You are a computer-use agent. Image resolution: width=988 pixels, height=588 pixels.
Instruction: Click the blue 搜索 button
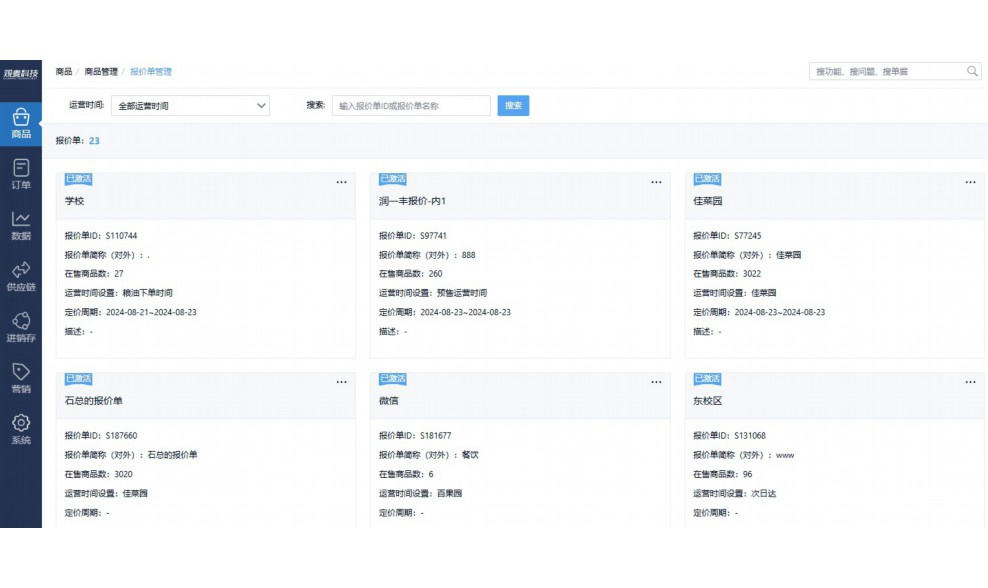(513, 105)
